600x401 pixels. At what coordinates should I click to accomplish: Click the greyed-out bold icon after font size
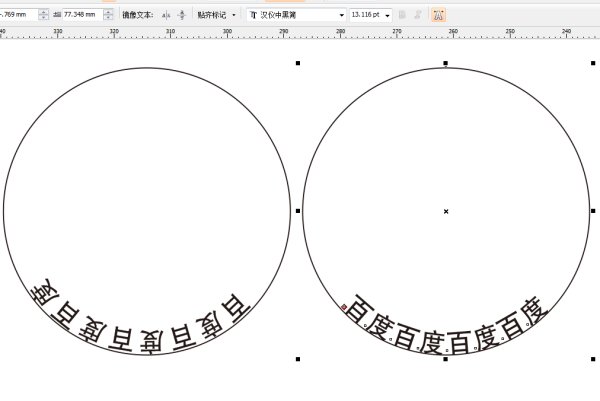pyautogui.click(x=402, y=15)
